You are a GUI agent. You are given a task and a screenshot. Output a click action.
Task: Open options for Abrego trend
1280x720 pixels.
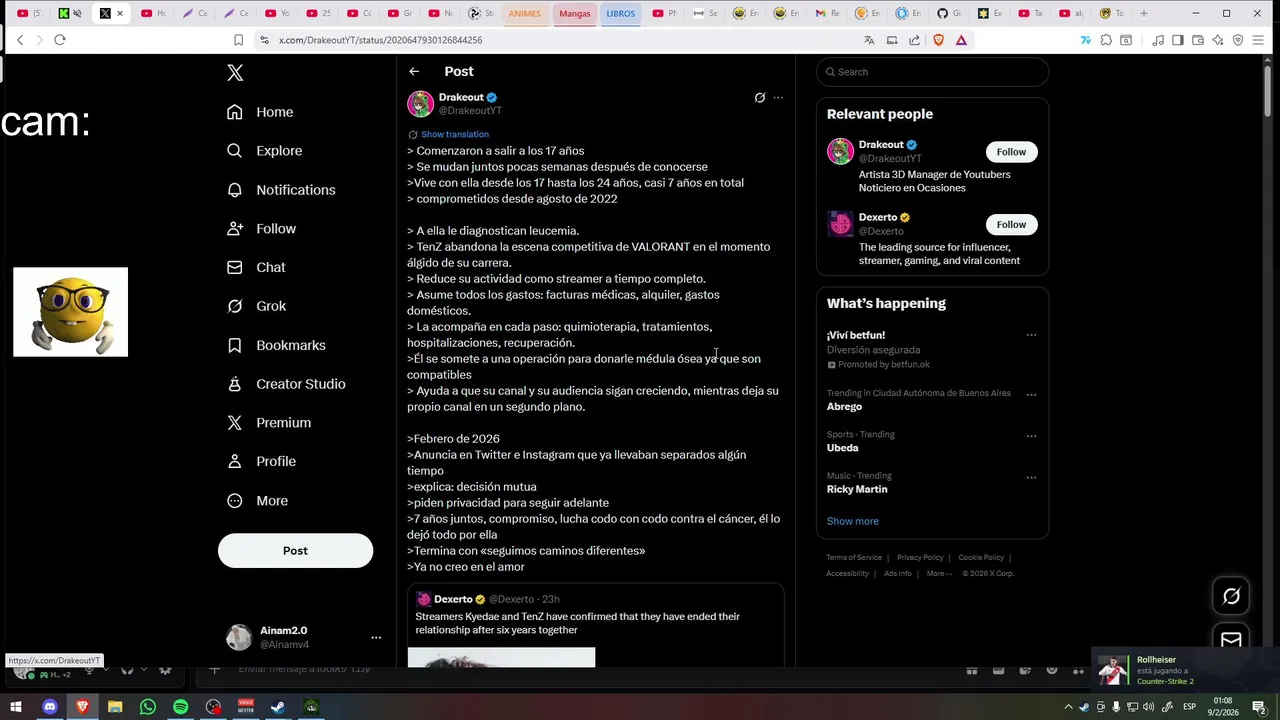click(x=1031, y=394)
